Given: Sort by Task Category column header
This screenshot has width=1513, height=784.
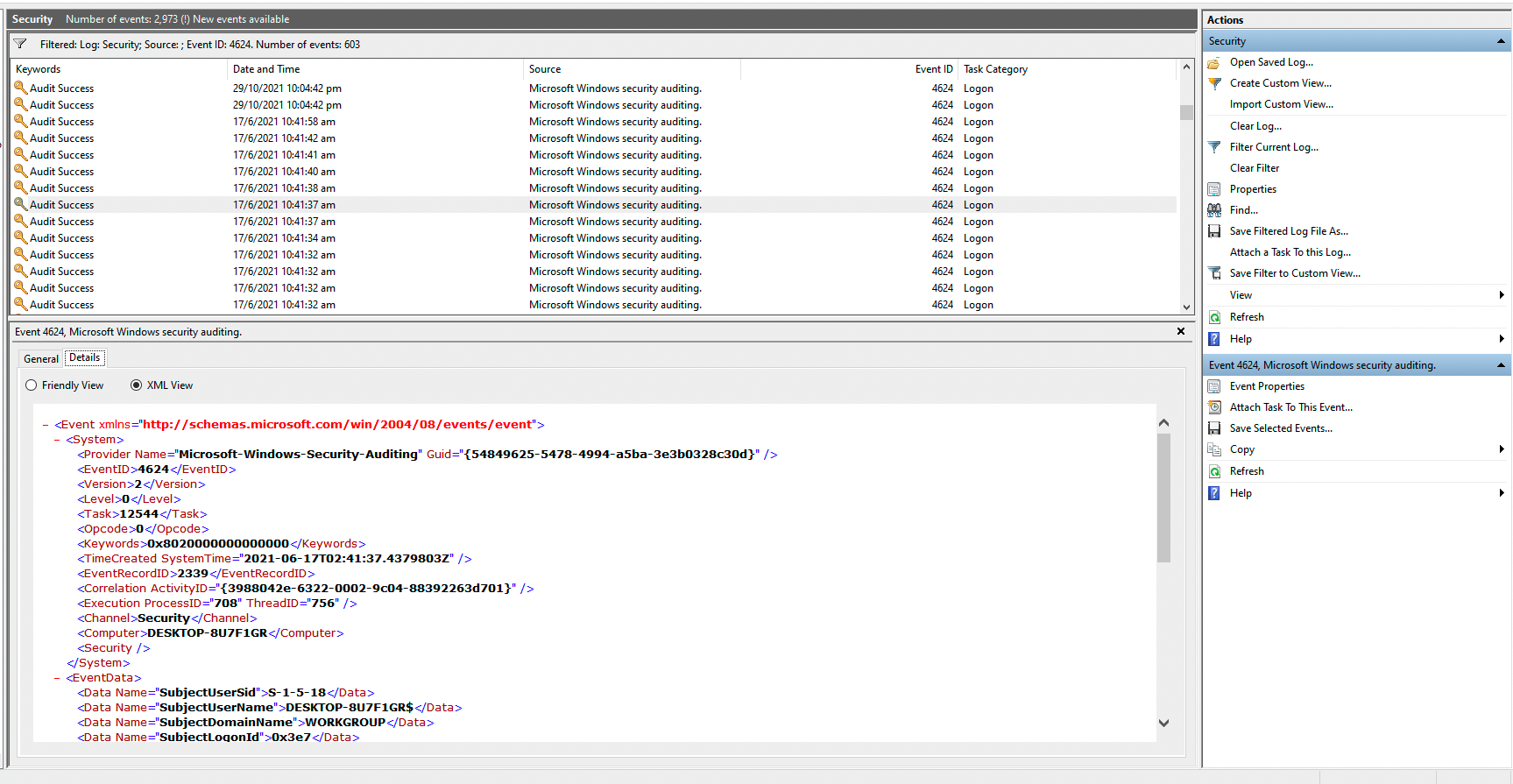Looking at the screenshot, I should tap(1067, 69).
